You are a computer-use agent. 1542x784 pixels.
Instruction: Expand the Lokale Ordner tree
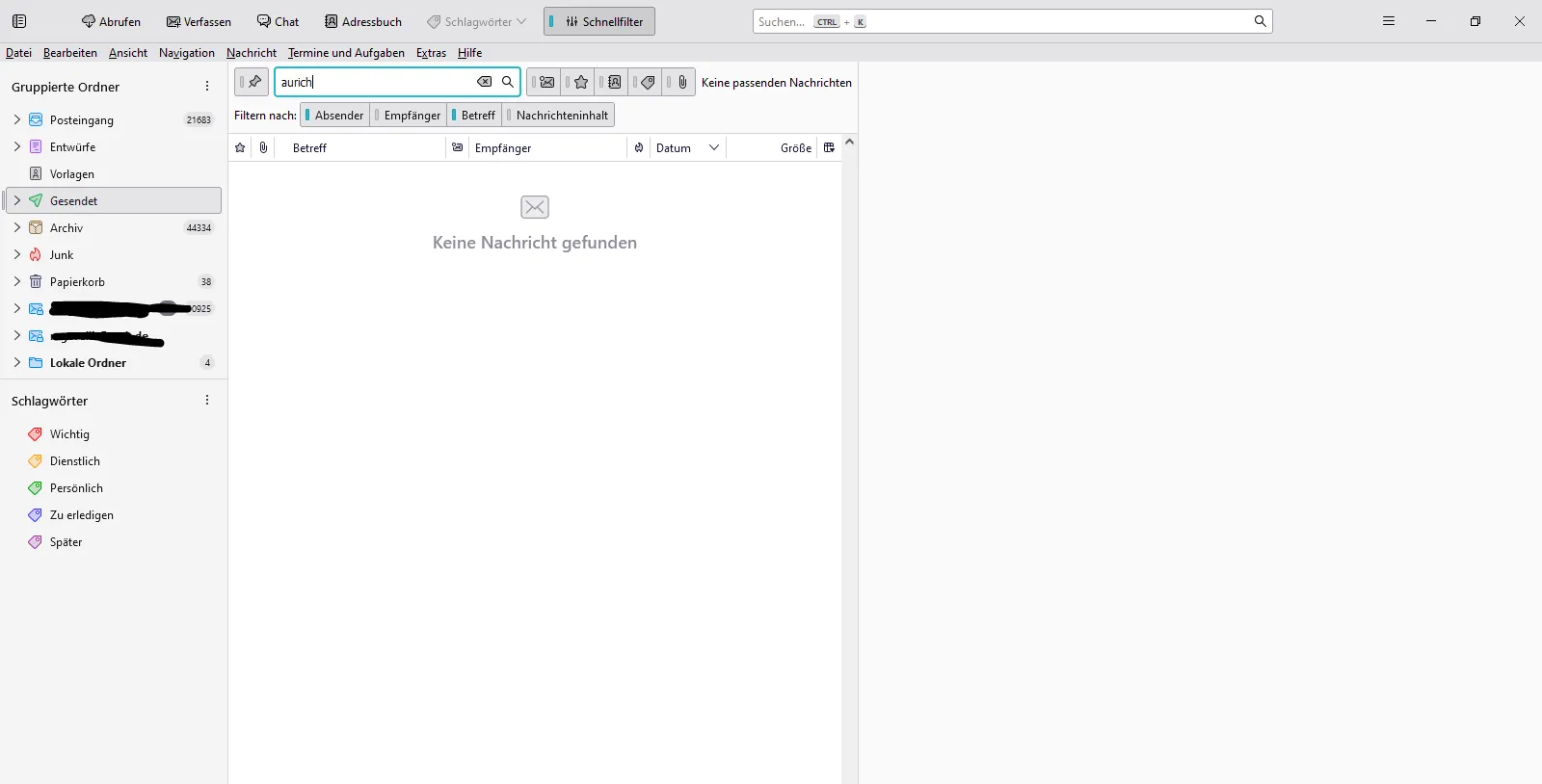(x=16, y=363)
